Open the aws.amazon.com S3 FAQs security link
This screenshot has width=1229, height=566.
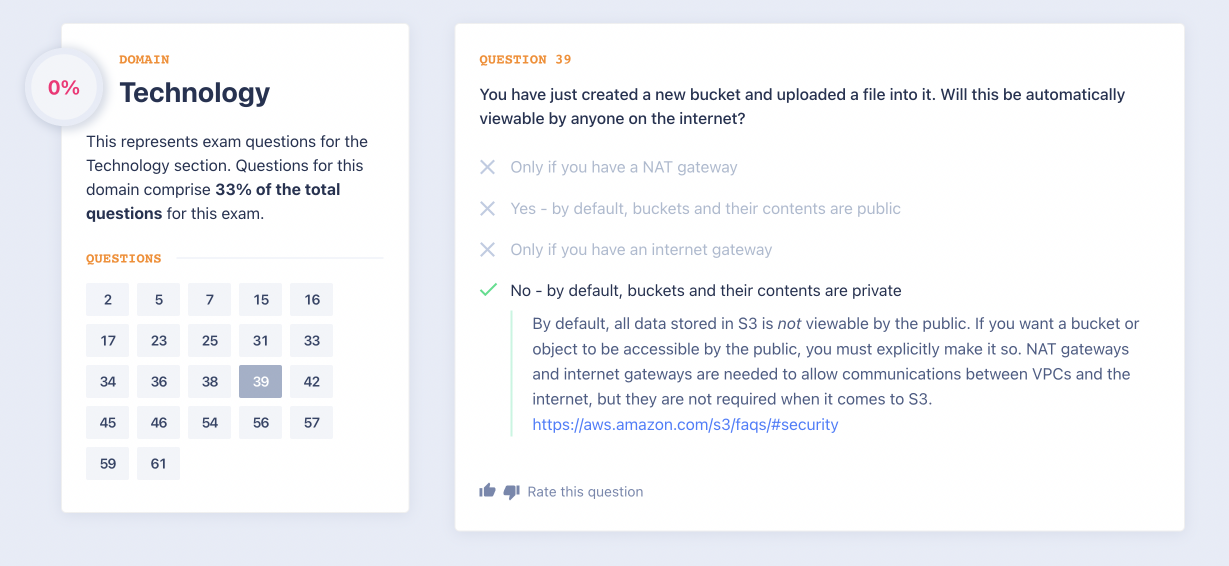[x=685, y=424]
